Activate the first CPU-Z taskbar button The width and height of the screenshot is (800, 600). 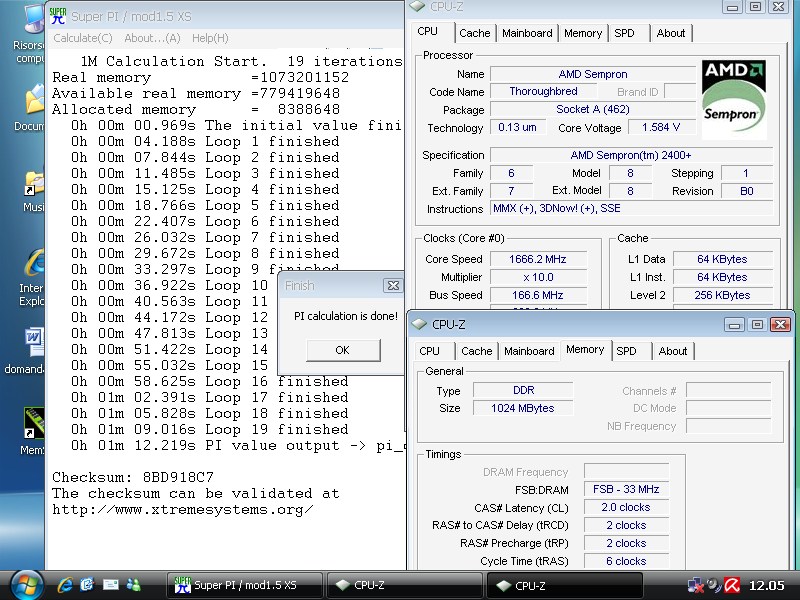point(404,585)
